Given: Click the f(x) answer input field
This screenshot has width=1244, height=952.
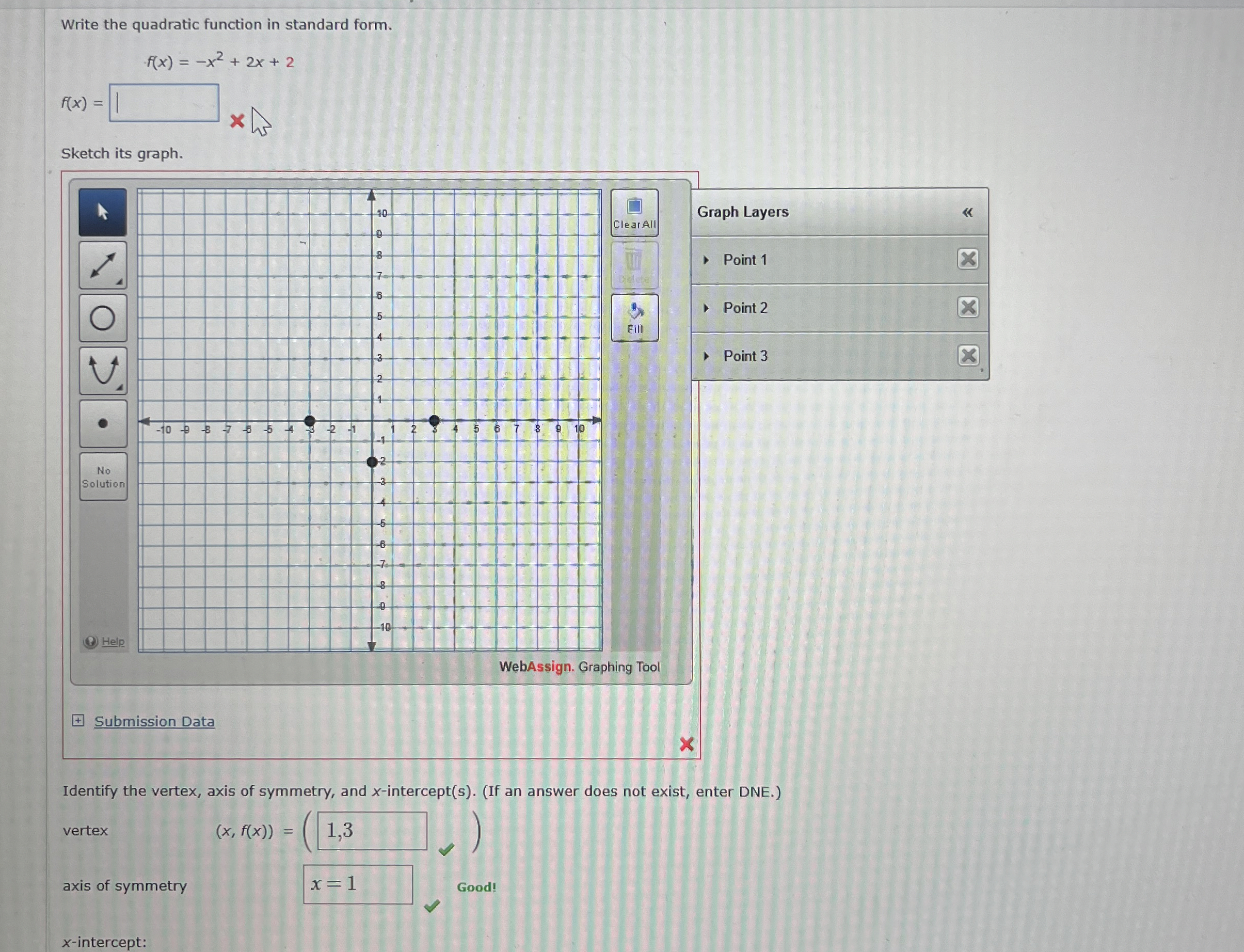Looking at the screenshot, I should [164, 103].
